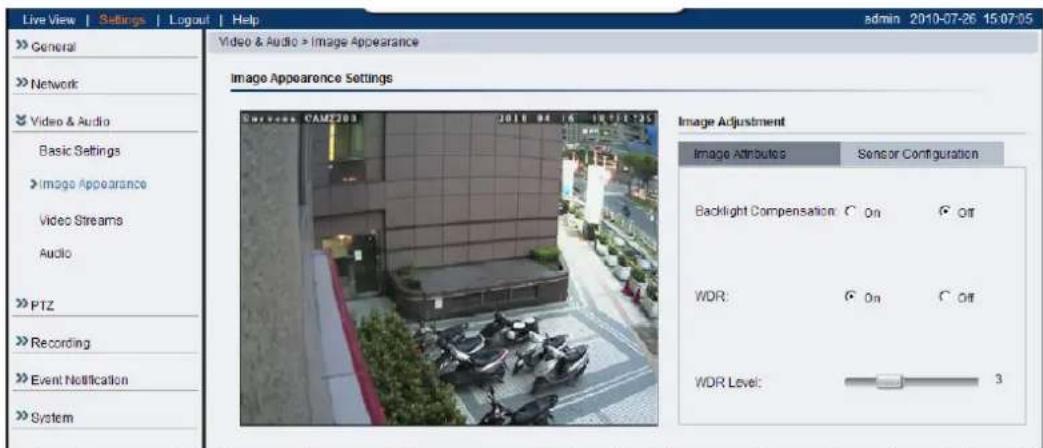Turn Backlight Compensation On
This screenshot has height=448, width=1043.
click(849, 211)
